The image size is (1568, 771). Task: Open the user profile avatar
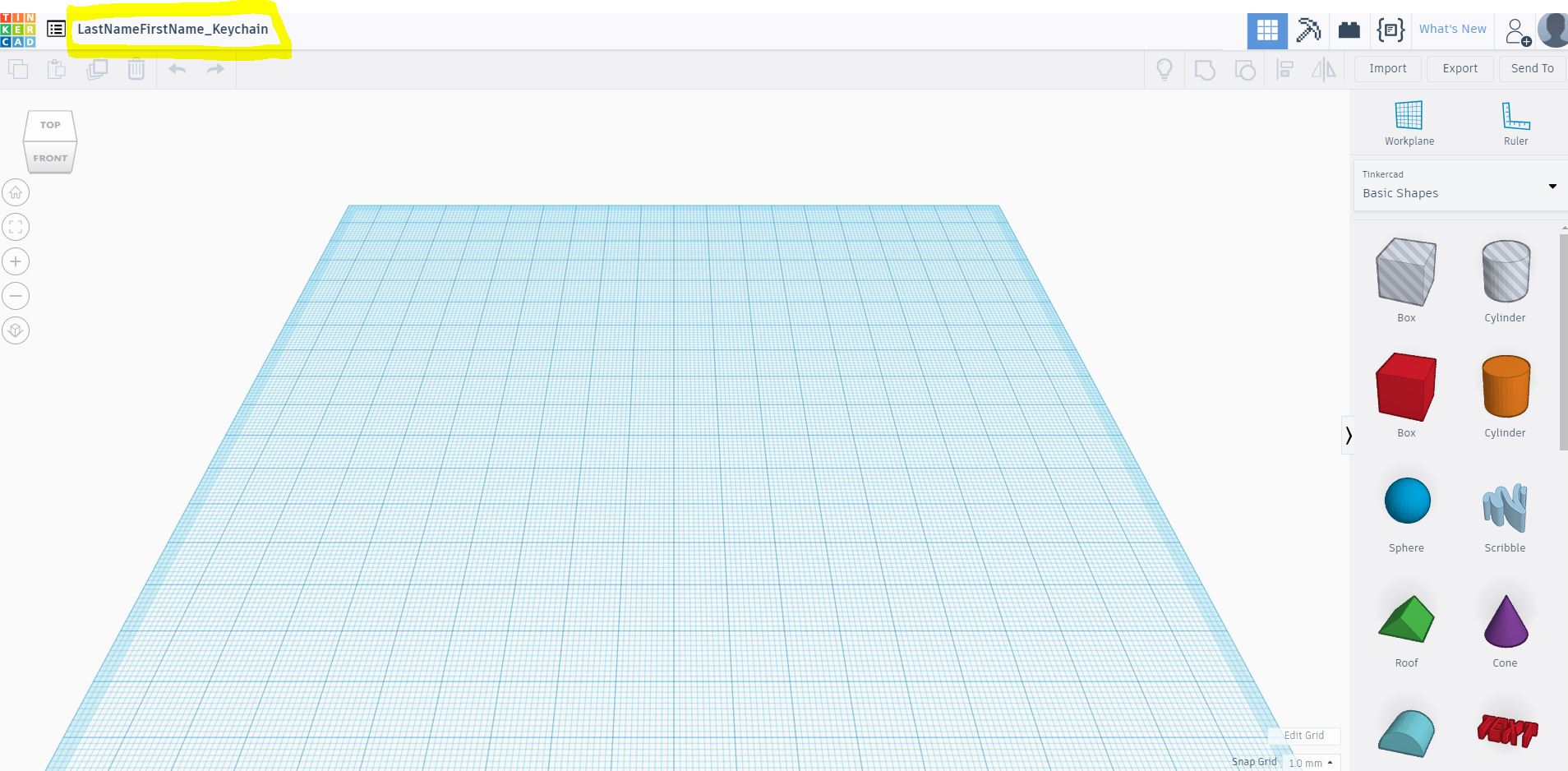tap(1552, 30)
